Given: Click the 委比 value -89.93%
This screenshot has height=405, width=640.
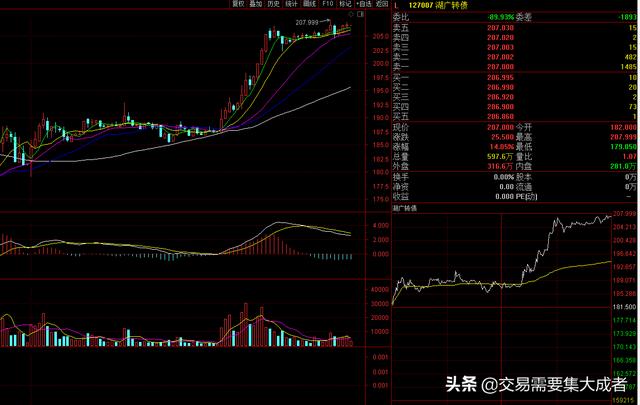Looking at the screenshot, I should [501, 17].
